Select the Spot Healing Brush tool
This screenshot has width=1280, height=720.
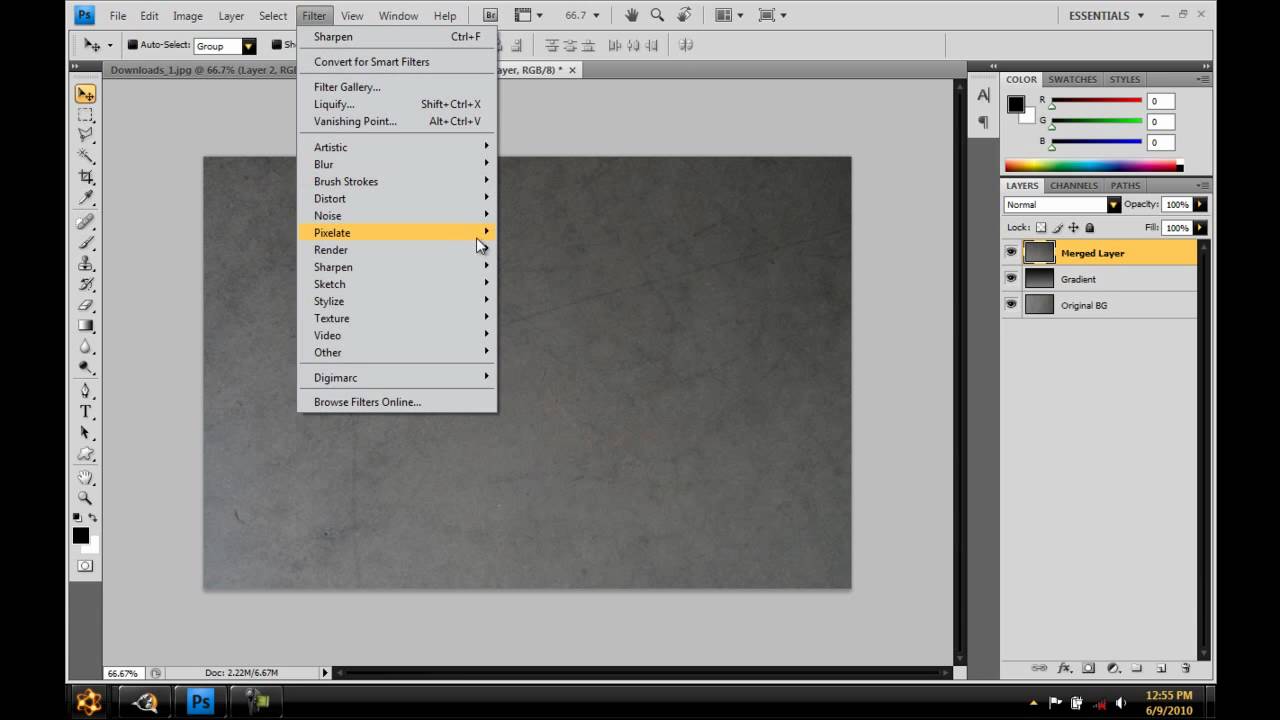[85, 222]
